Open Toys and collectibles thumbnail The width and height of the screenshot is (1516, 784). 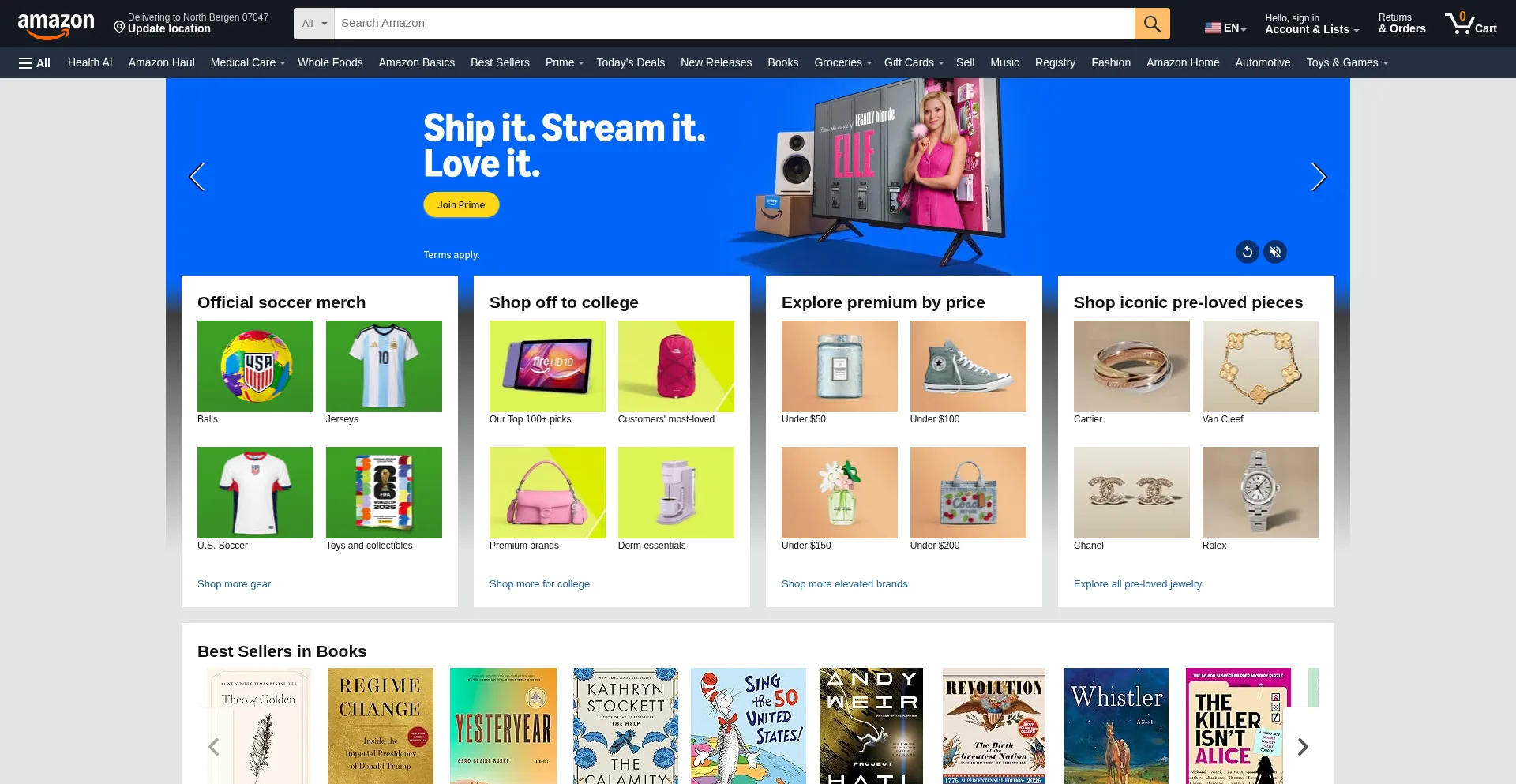coord(384,493)
